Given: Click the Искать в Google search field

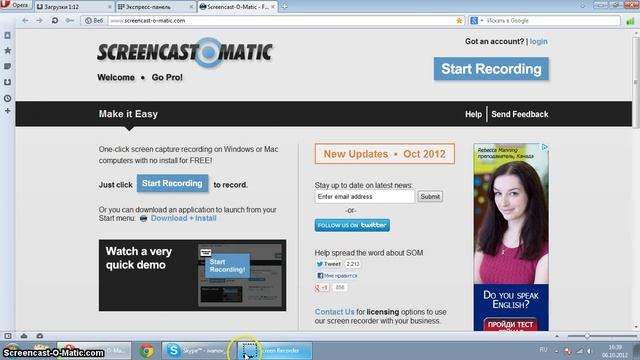Looking at the screenshot, I should (551, 20).
